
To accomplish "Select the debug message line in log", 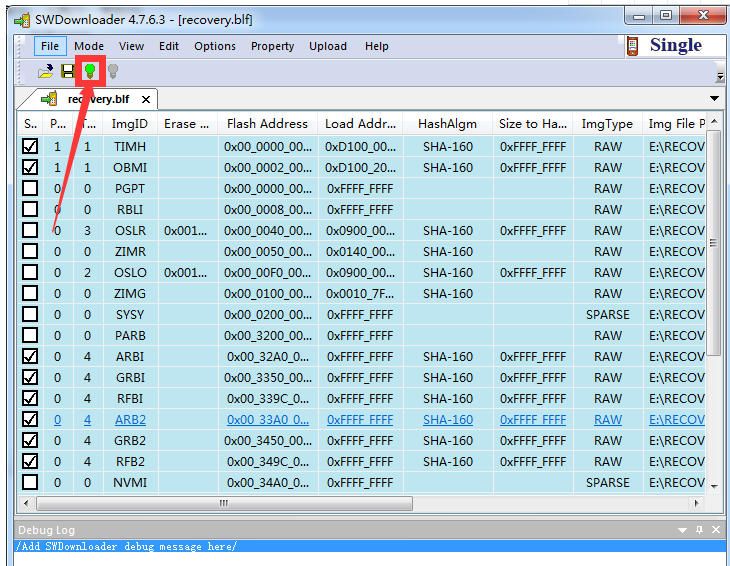I will click(371, 546).
